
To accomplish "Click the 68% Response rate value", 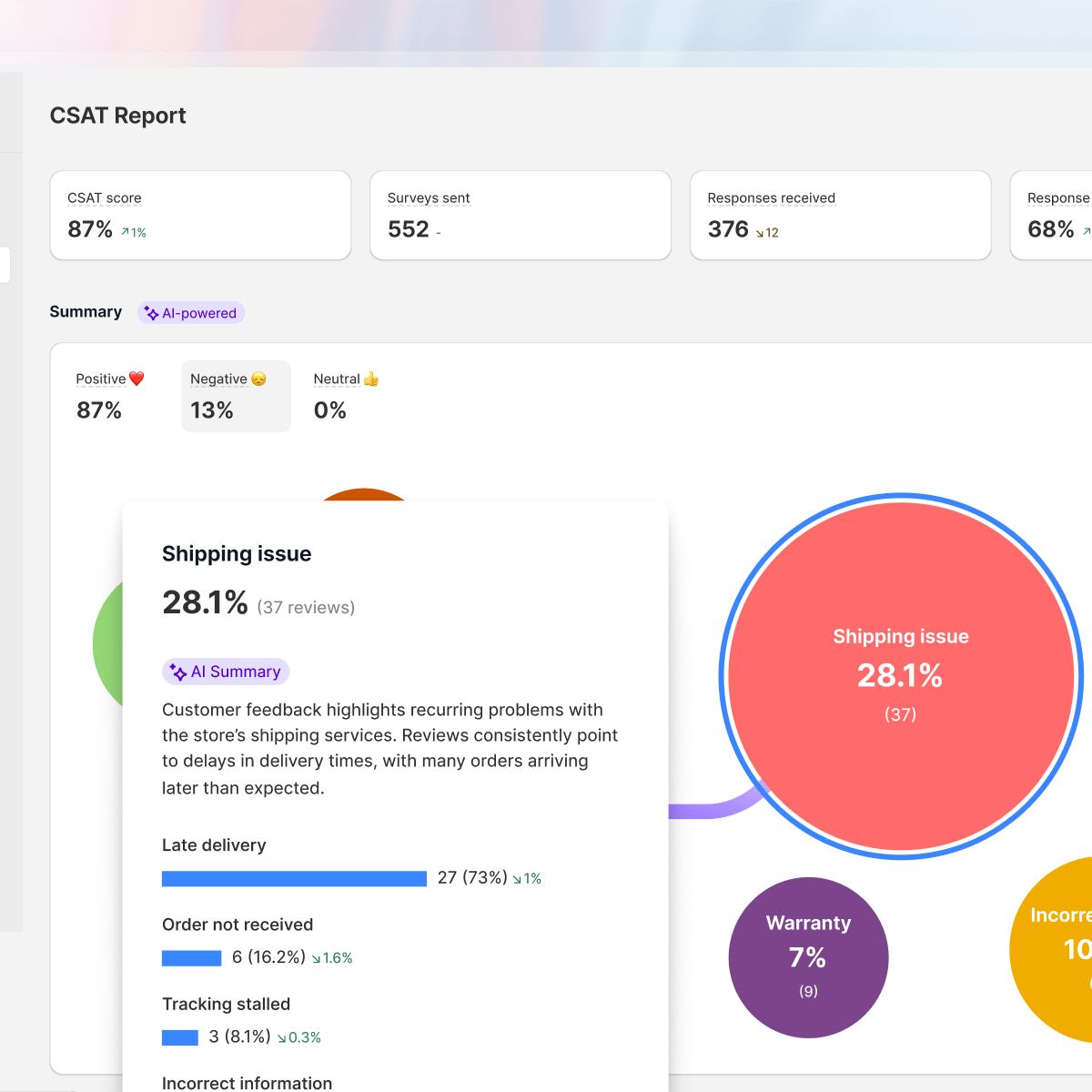I will pos(1051,229).
